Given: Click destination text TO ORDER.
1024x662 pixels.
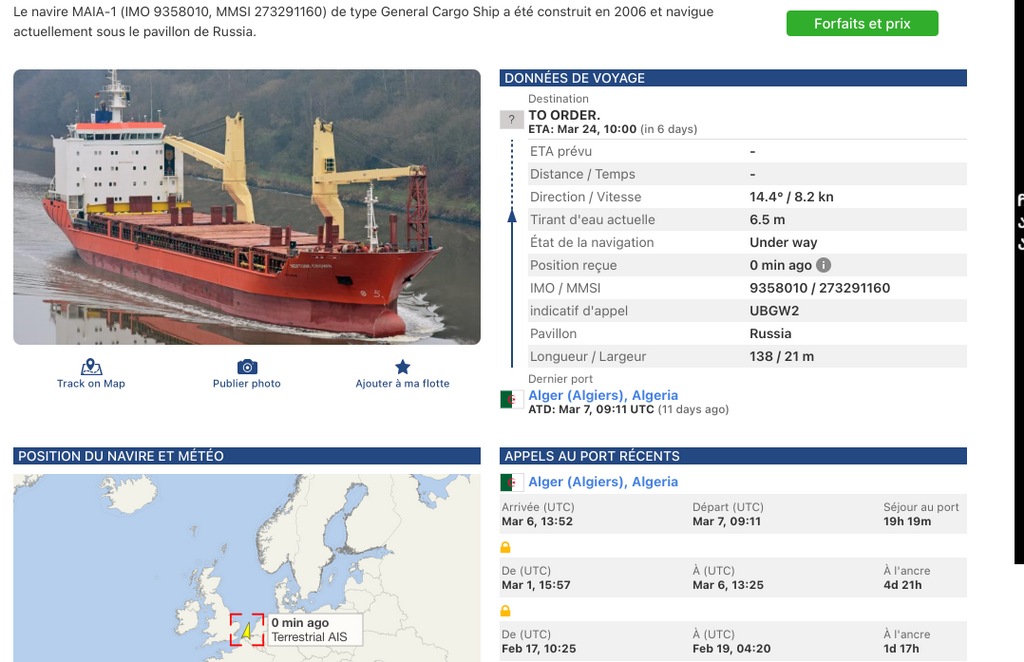Looking at the screenshot, I should point(564,115).
